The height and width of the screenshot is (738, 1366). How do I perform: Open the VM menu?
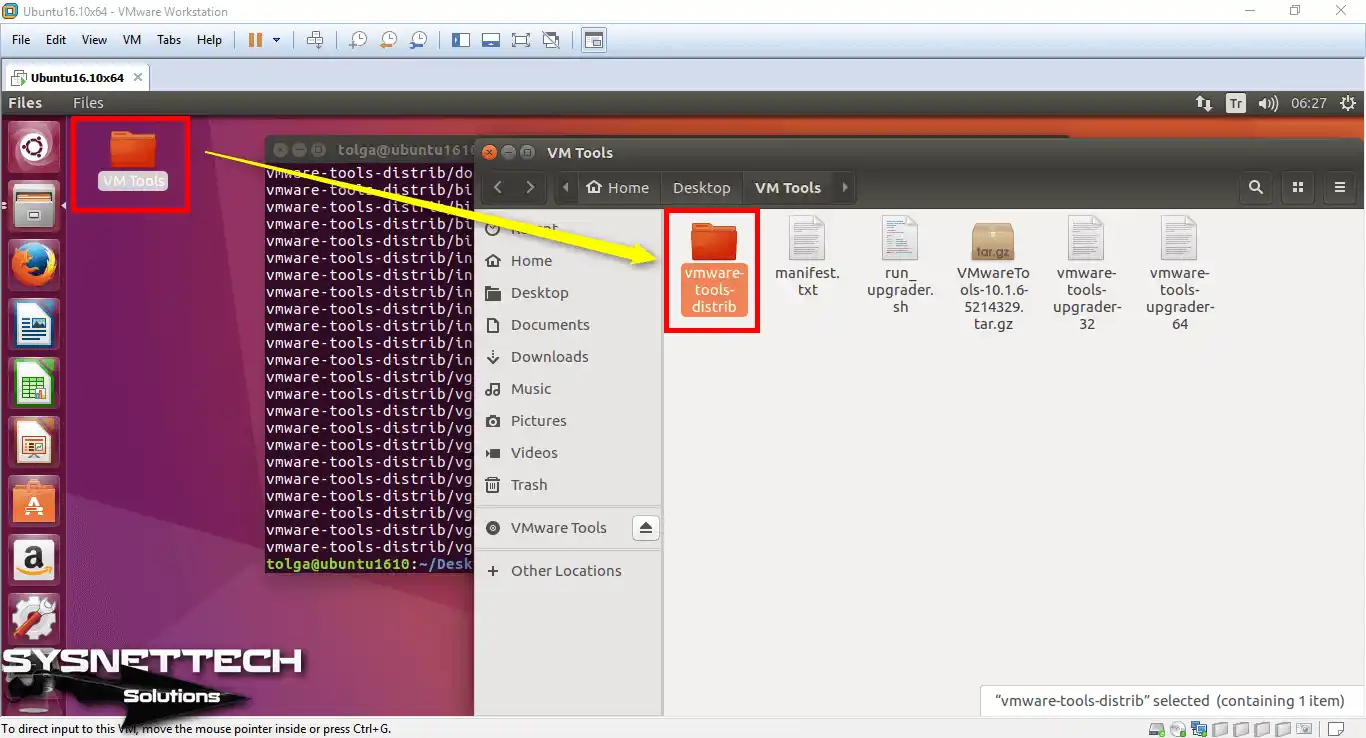coord(131,40)
